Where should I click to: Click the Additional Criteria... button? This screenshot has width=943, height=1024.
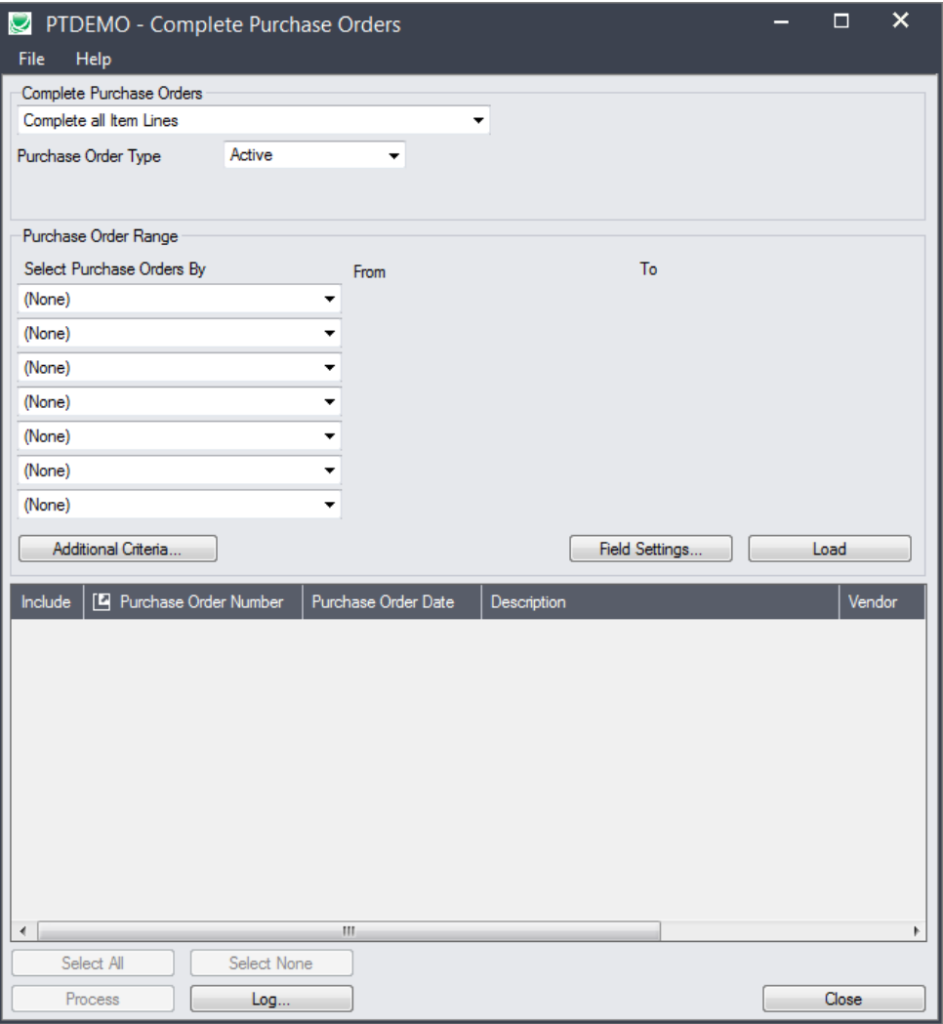118,549
